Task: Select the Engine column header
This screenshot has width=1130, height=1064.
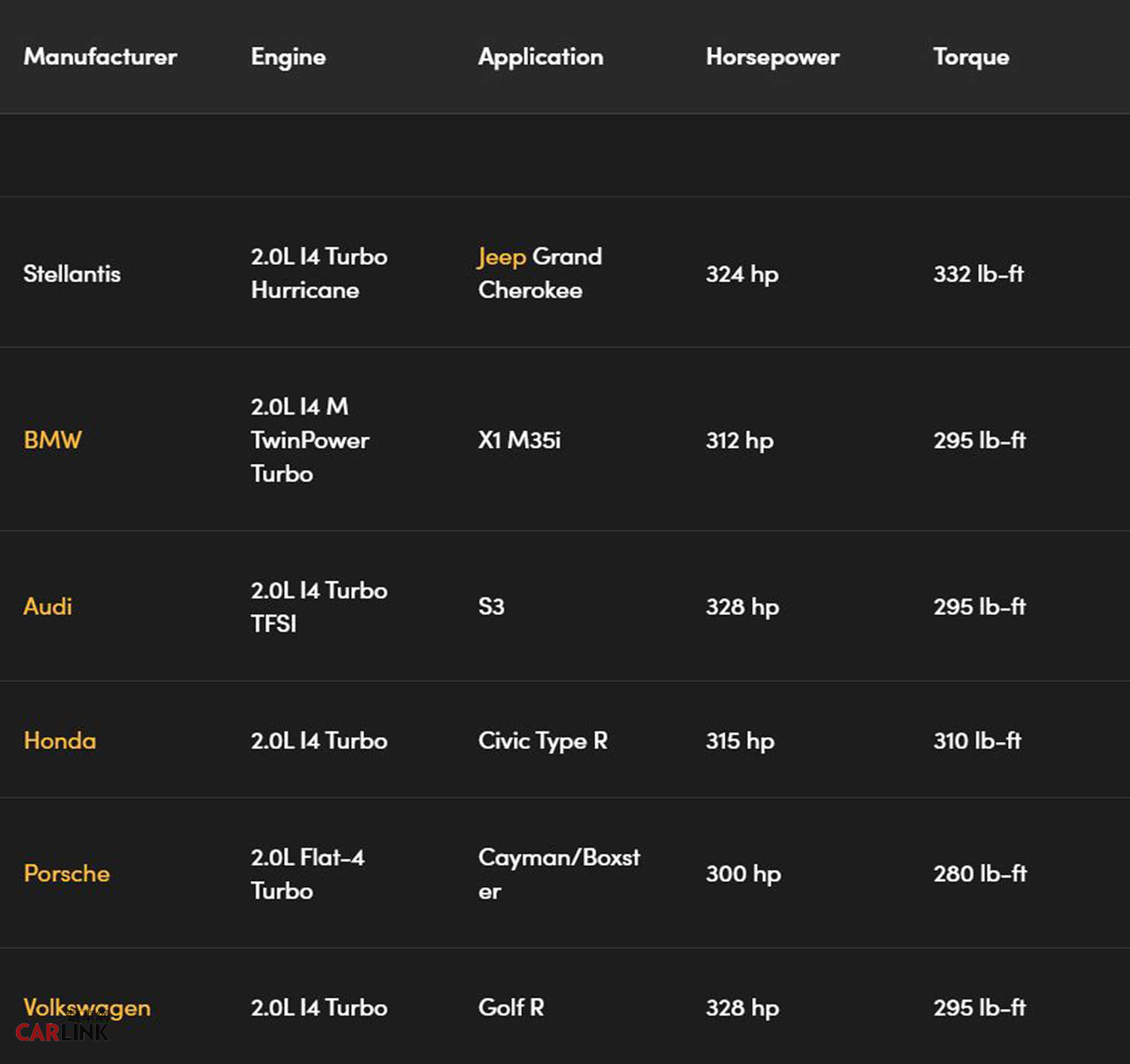Action: [288, 56]
